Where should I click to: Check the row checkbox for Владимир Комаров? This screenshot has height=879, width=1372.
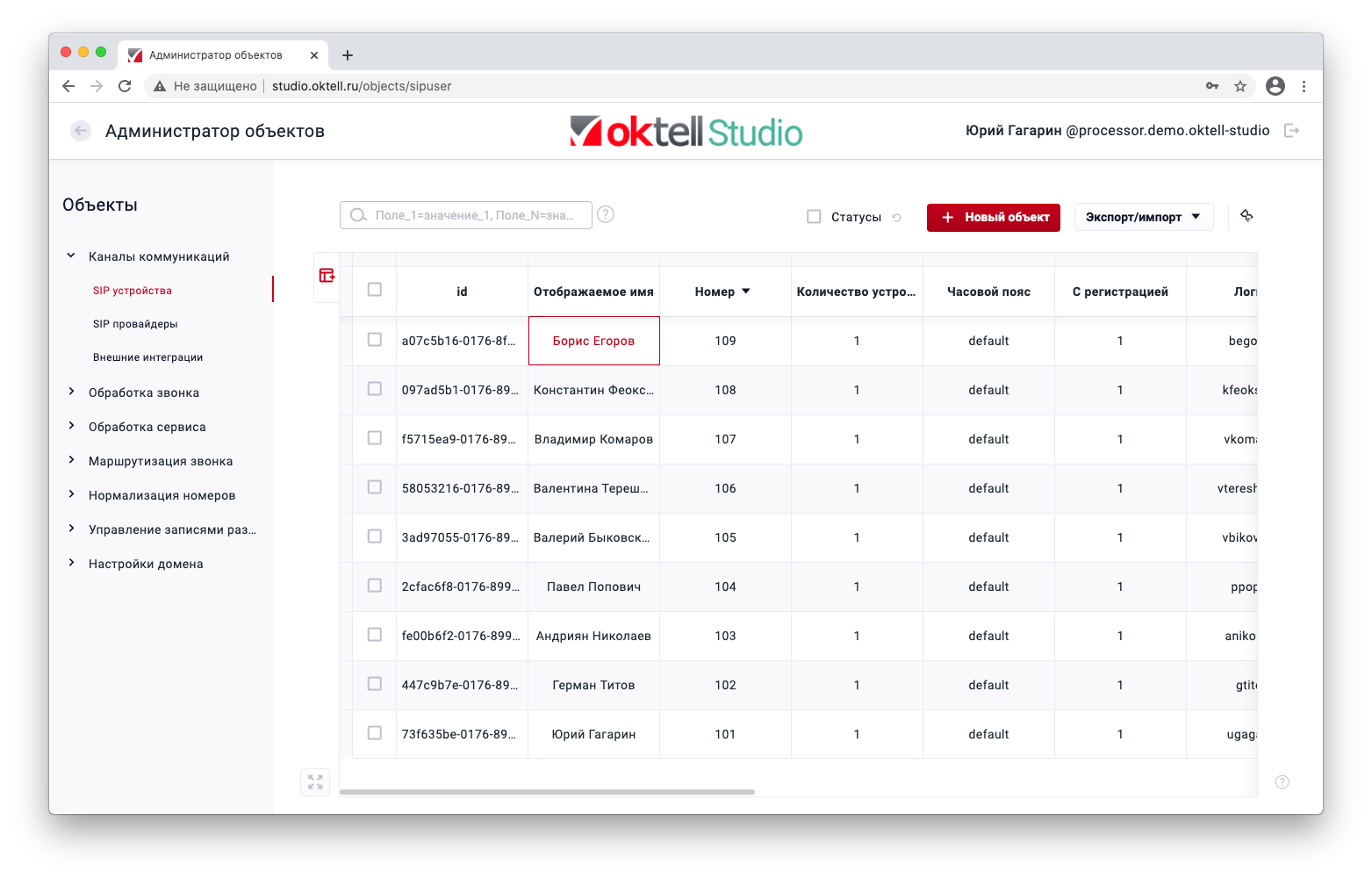point(375,437)
